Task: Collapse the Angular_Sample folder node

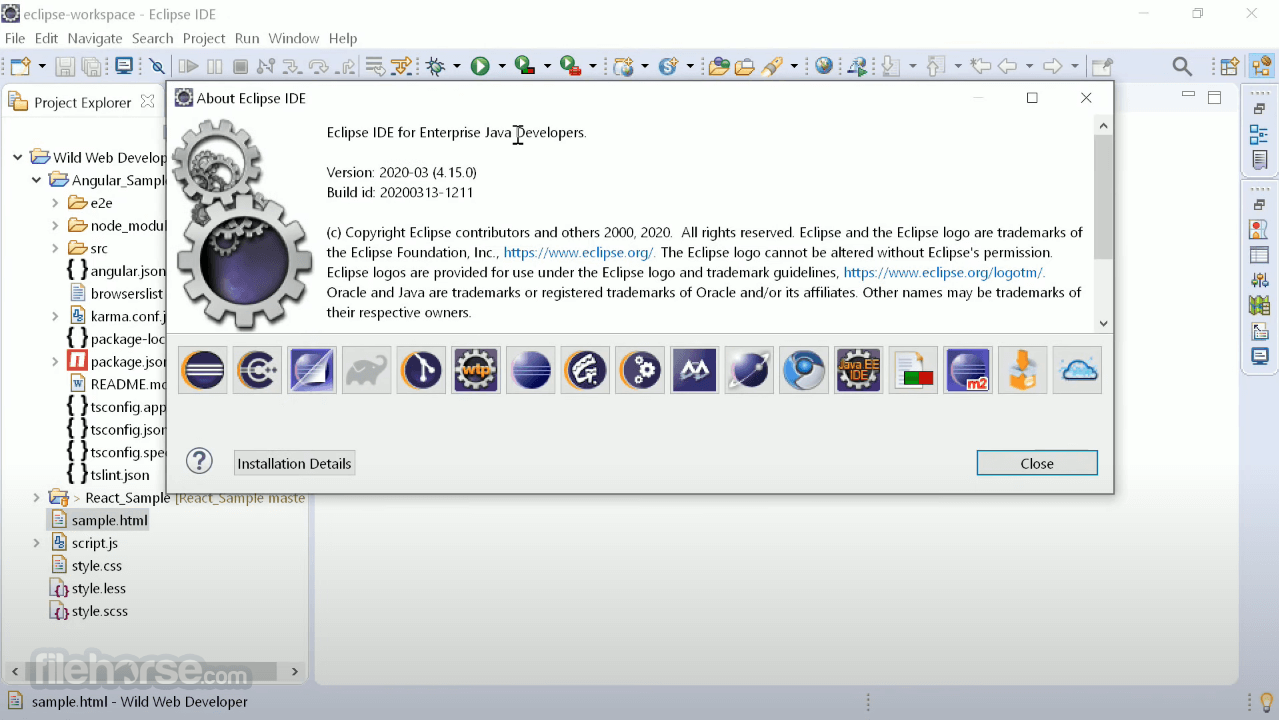Action: (x=37, y=180)
